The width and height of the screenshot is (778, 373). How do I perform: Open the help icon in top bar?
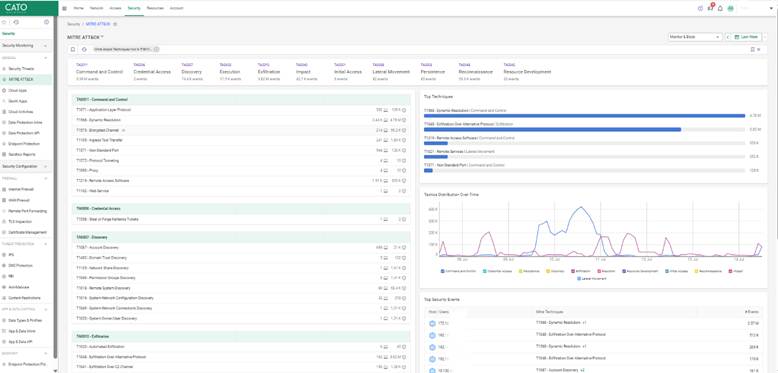(700, 8)
